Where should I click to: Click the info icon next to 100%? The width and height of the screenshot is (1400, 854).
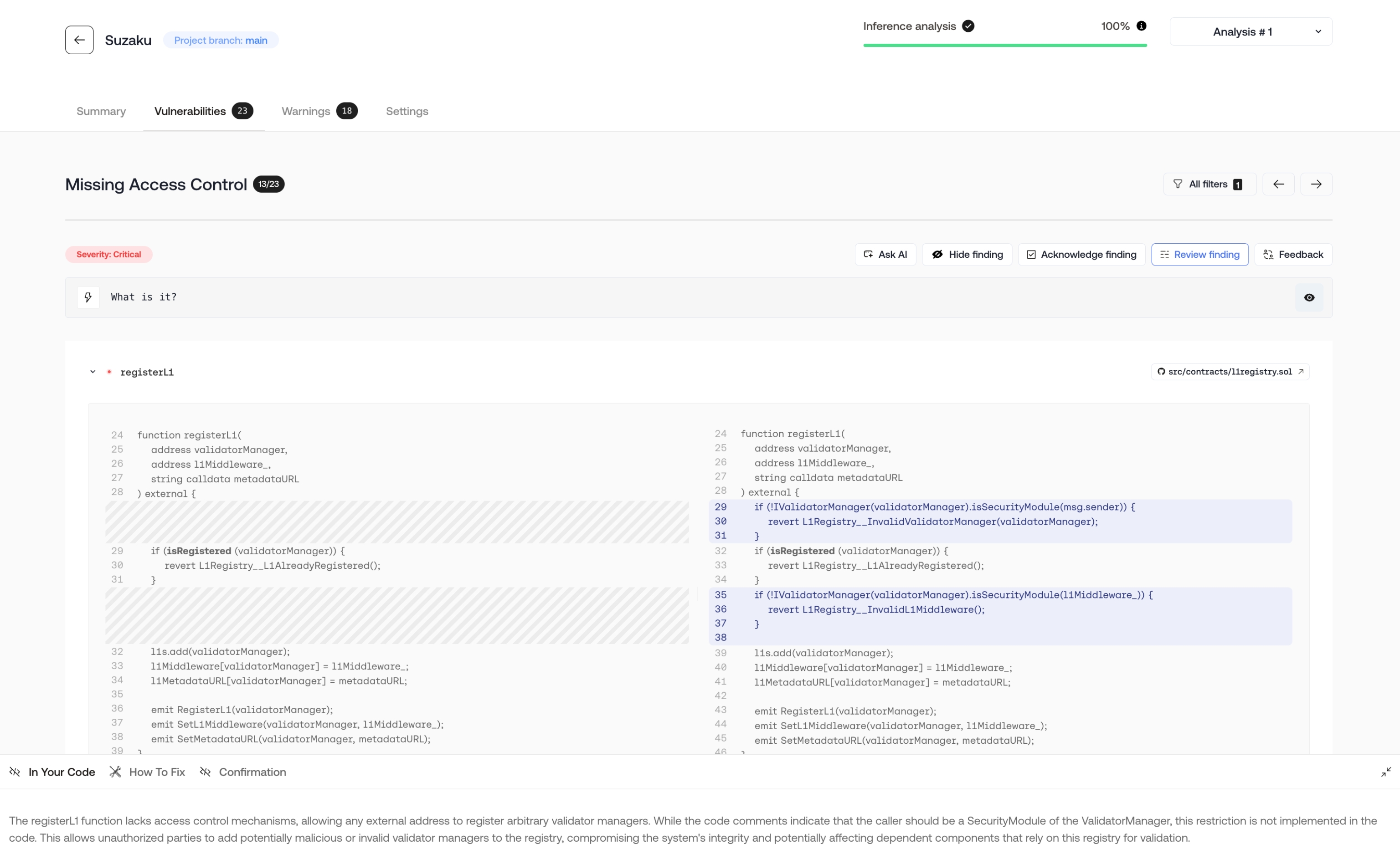click(x=1141, y=26)
